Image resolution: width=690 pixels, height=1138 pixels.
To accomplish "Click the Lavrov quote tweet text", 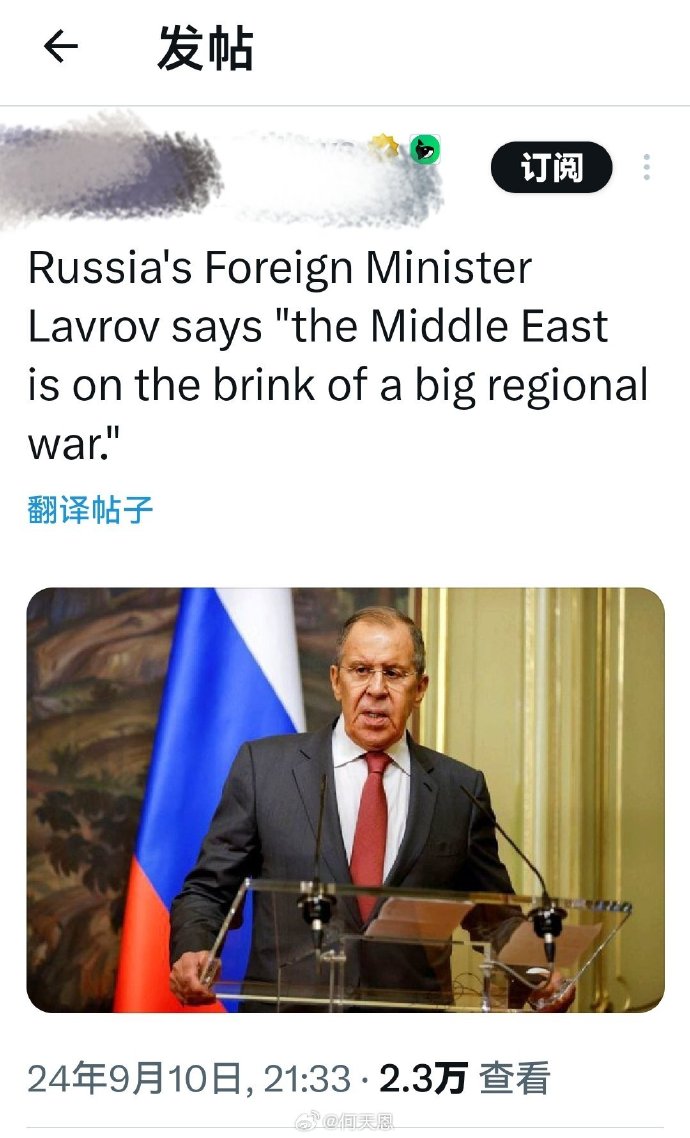I will (x=337, y=356).
